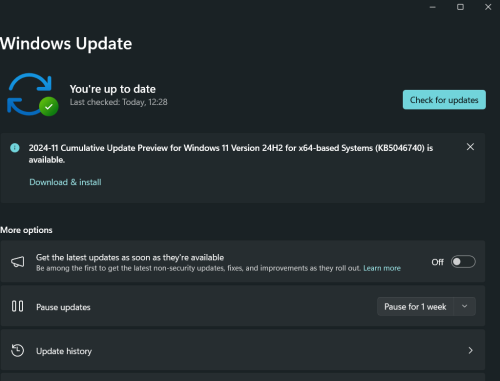Screen dimensions: 500x381
Task: Click the info icon on update notice
Action: click(x=15, y=148)
